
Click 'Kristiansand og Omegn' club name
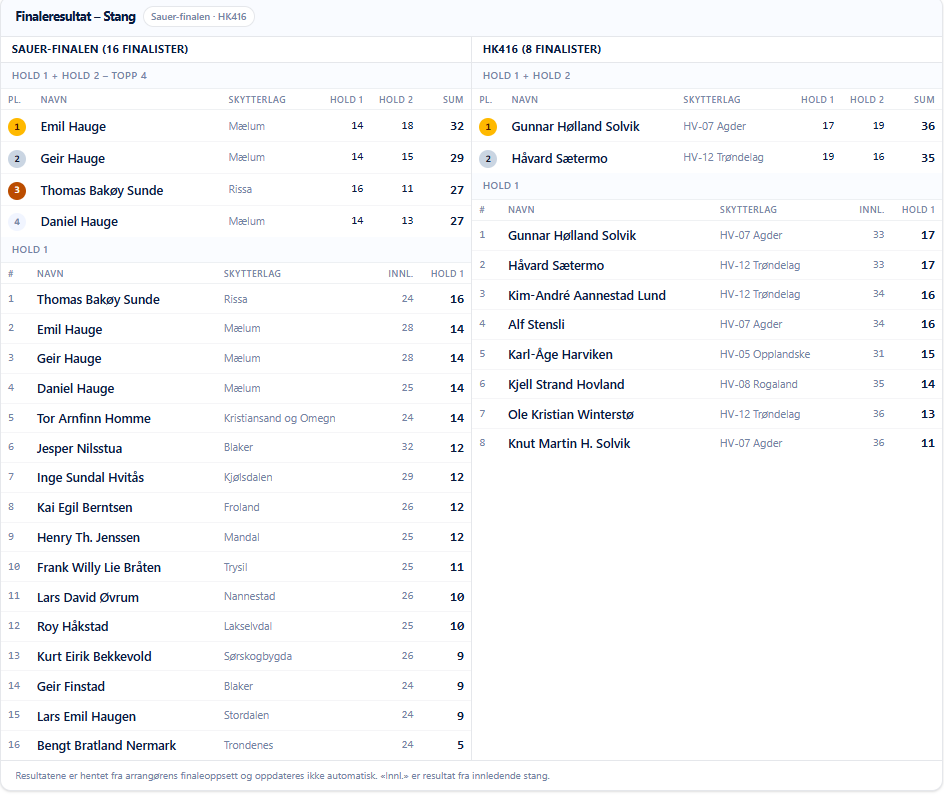[279, 418]
